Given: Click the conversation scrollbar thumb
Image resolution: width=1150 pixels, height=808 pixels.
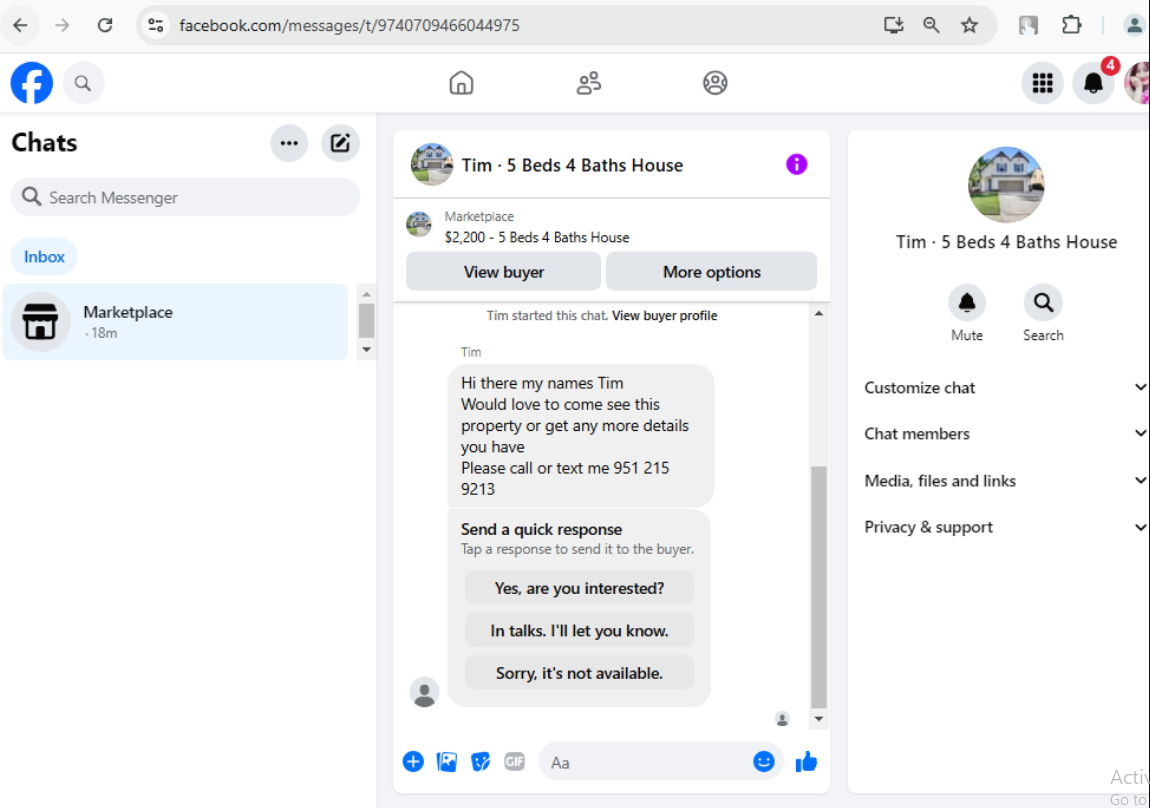Looking at the screenshot, I should coord(818,587).
